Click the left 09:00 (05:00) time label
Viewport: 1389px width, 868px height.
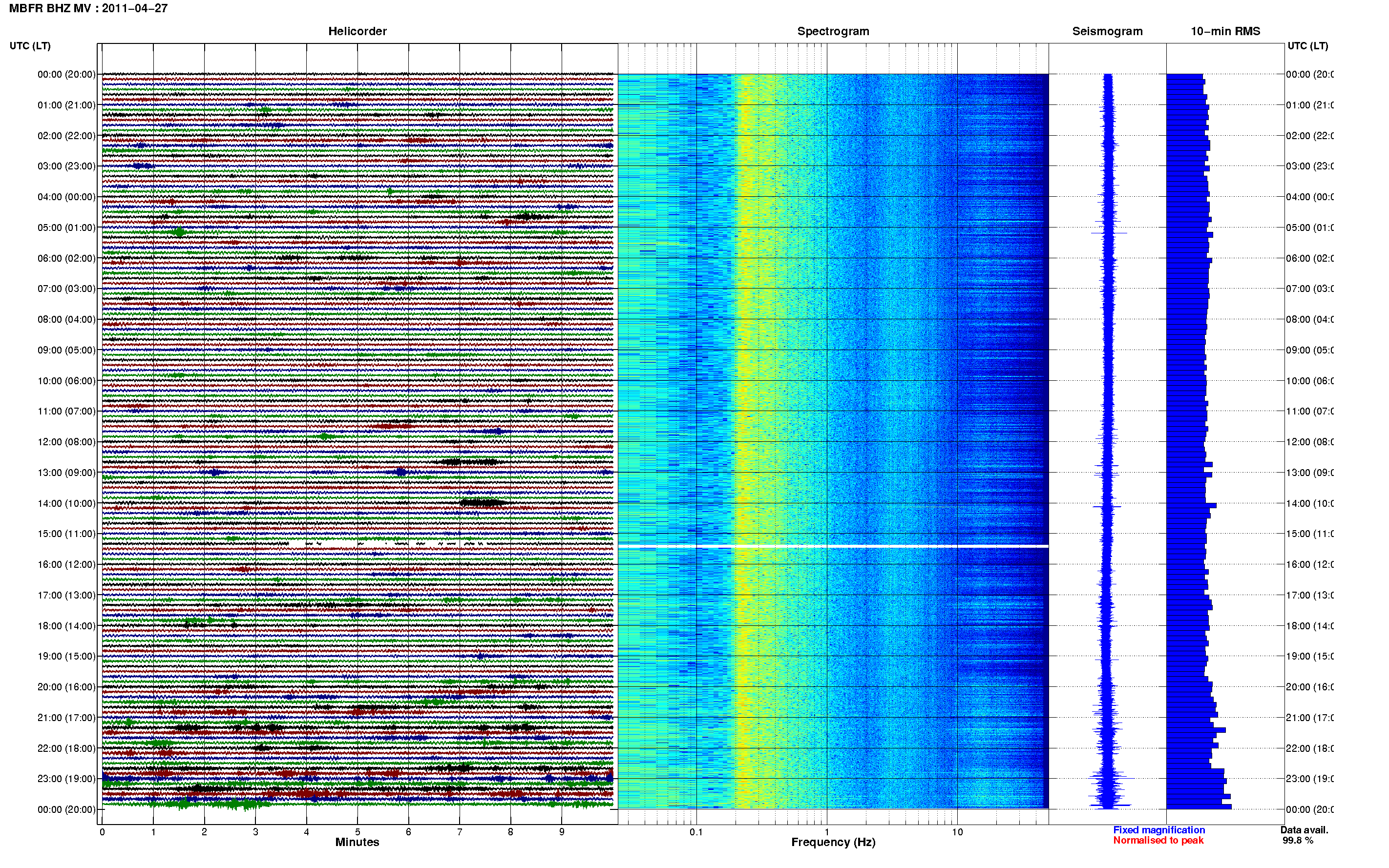click(x=66, y=350)
